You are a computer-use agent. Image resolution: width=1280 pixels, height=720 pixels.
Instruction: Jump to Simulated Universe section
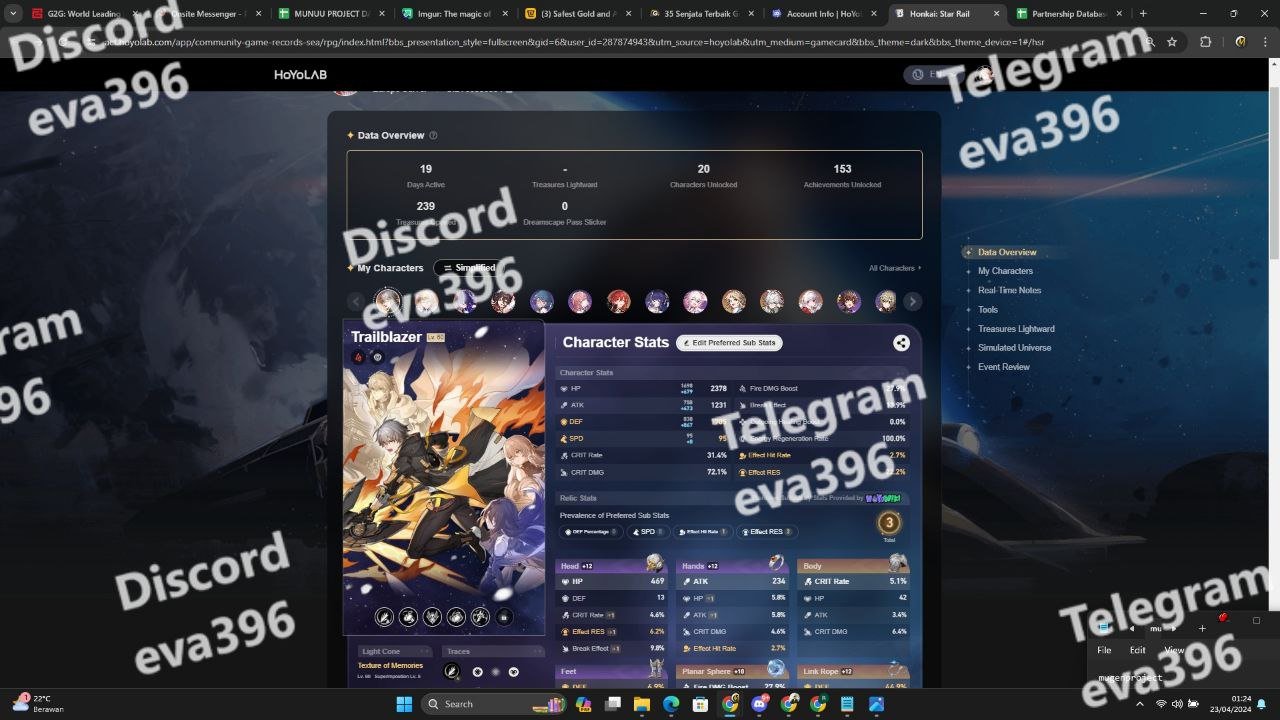[1014, 347]
